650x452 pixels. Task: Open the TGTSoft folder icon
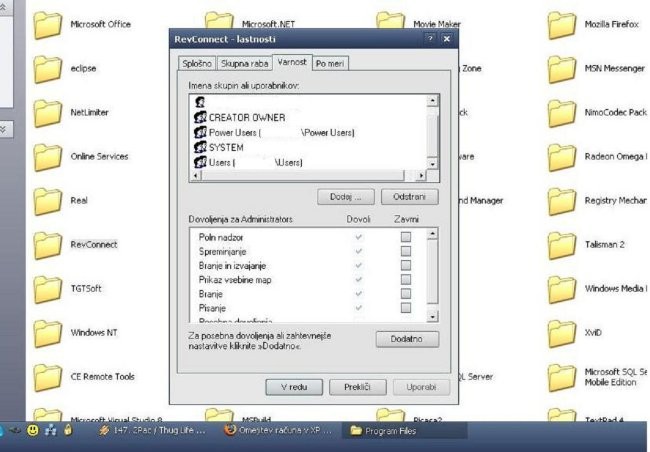click(47, 289)
